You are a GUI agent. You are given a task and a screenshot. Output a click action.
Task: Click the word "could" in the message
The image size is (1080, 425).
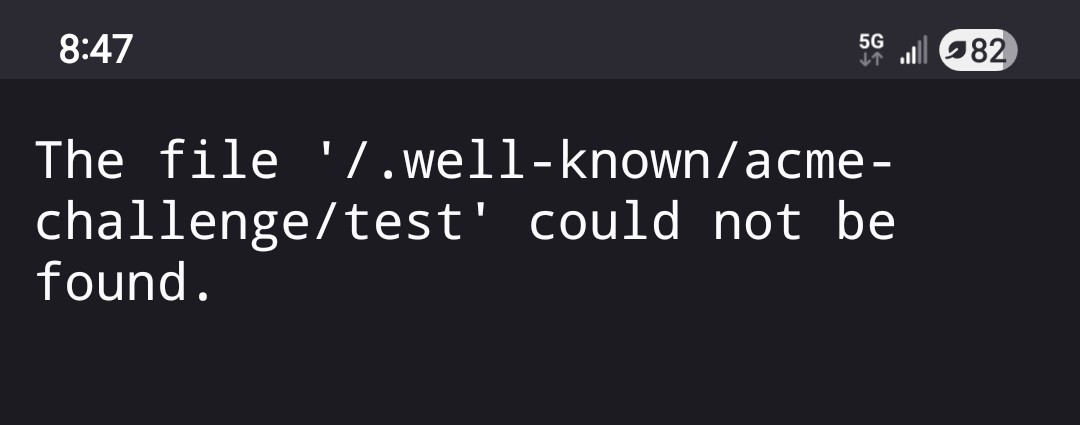coord(603,223)
